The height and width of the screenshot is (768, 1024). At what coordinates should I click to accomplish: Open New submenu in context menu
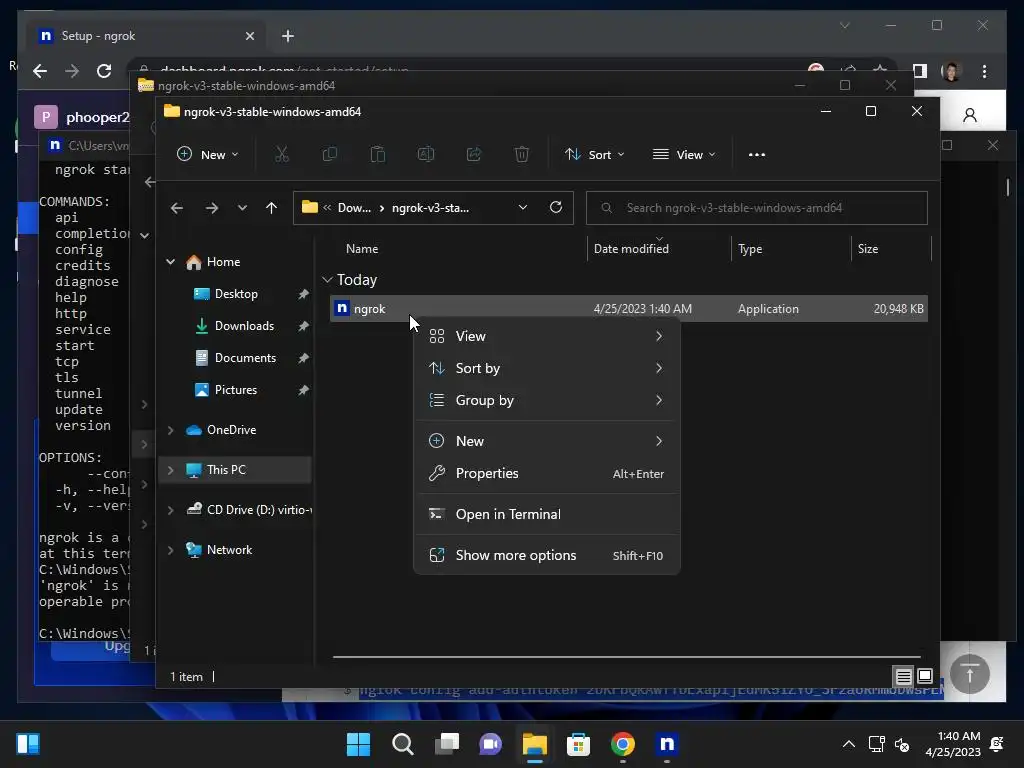(x=547, y=441)
